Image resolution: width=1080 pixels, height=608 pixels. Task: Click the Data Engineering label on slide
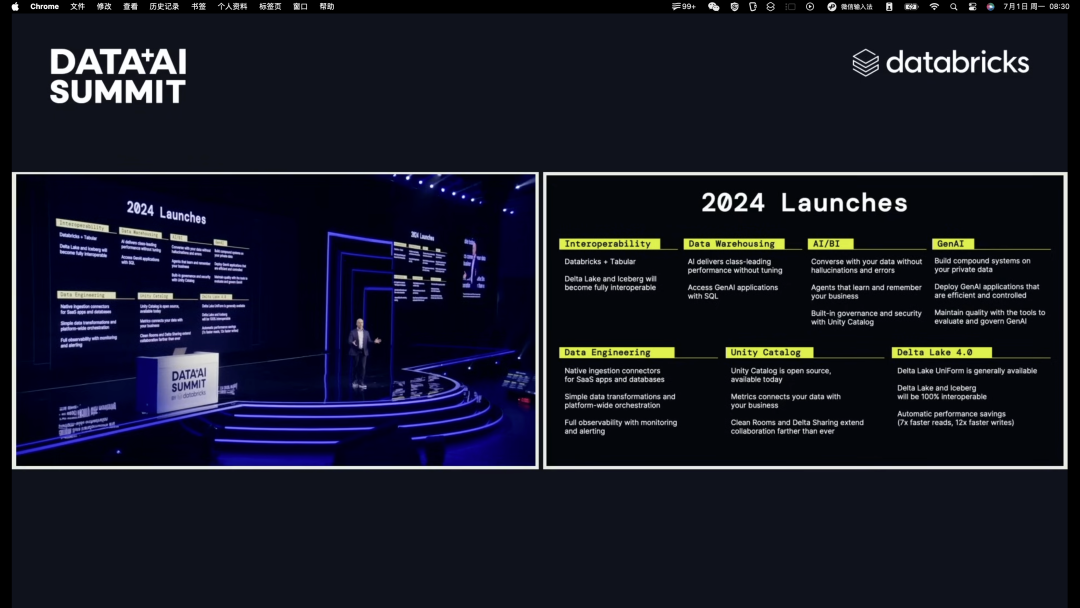(x=616, y=353)
